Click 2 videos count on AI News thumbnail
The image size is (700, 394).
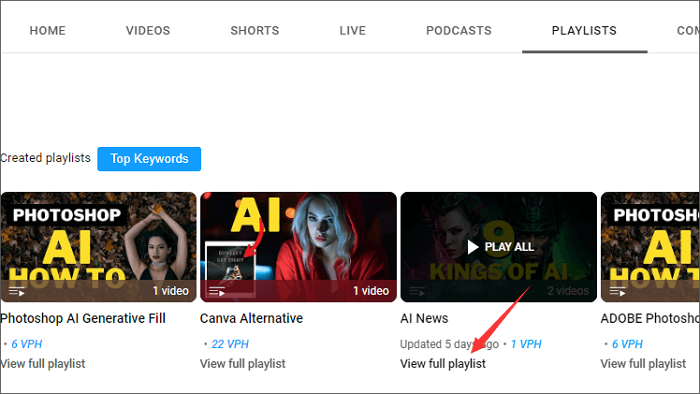[x=568, y=291]
